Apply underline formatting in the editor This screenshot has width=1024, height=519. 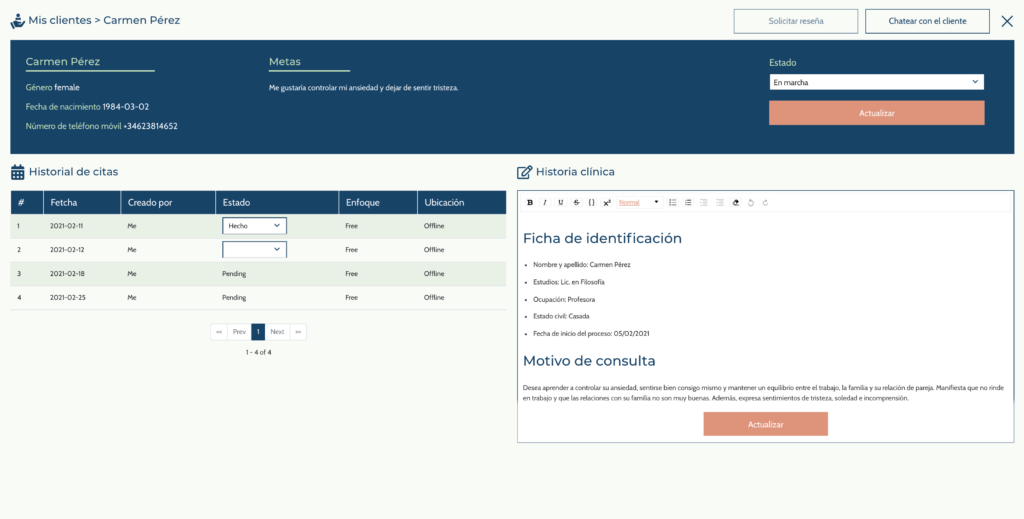[561, 202]
